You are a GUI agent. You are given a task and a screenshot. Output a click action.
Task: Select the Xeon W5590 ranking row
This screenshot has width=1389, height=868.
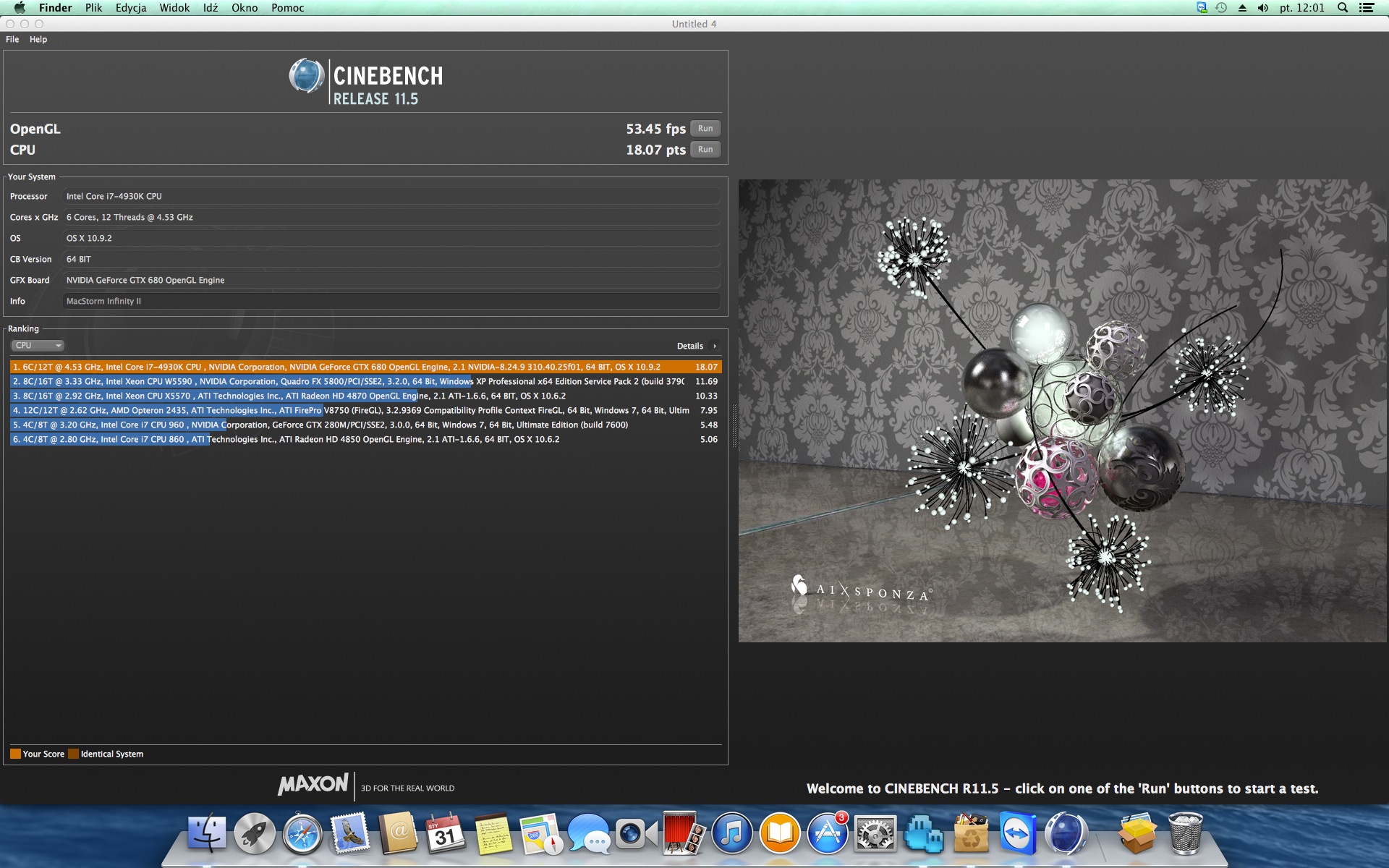[x=365, y=382]
